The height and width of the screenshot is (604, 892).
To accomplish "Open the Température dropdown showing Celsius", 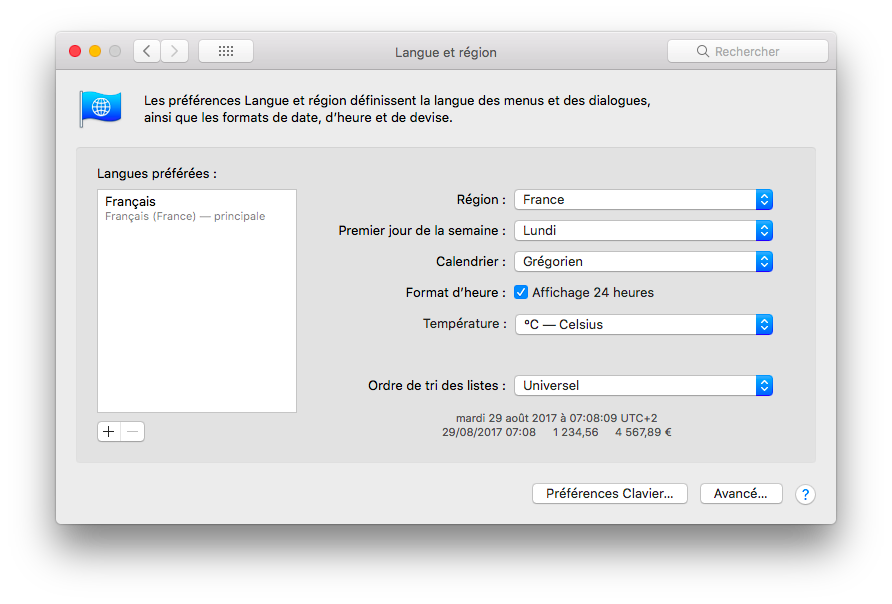I will point(643,324).
